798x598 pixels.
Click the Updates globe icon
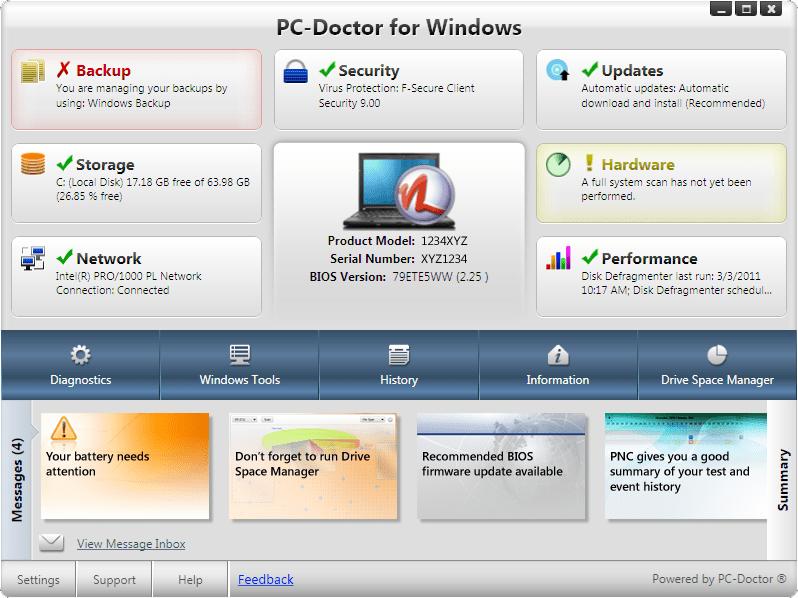coord(558,71)
